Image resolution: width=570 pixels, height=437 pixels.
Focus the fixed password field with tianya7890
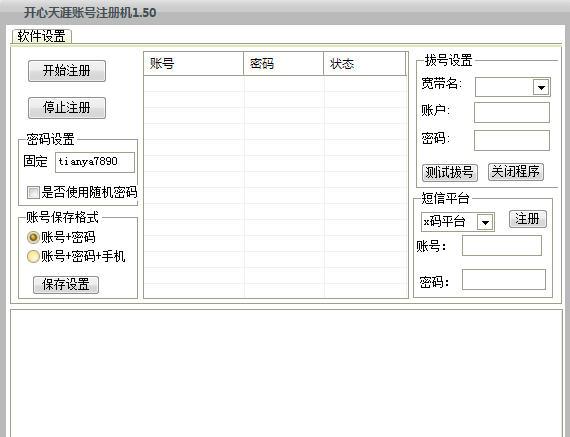(95, 162)
